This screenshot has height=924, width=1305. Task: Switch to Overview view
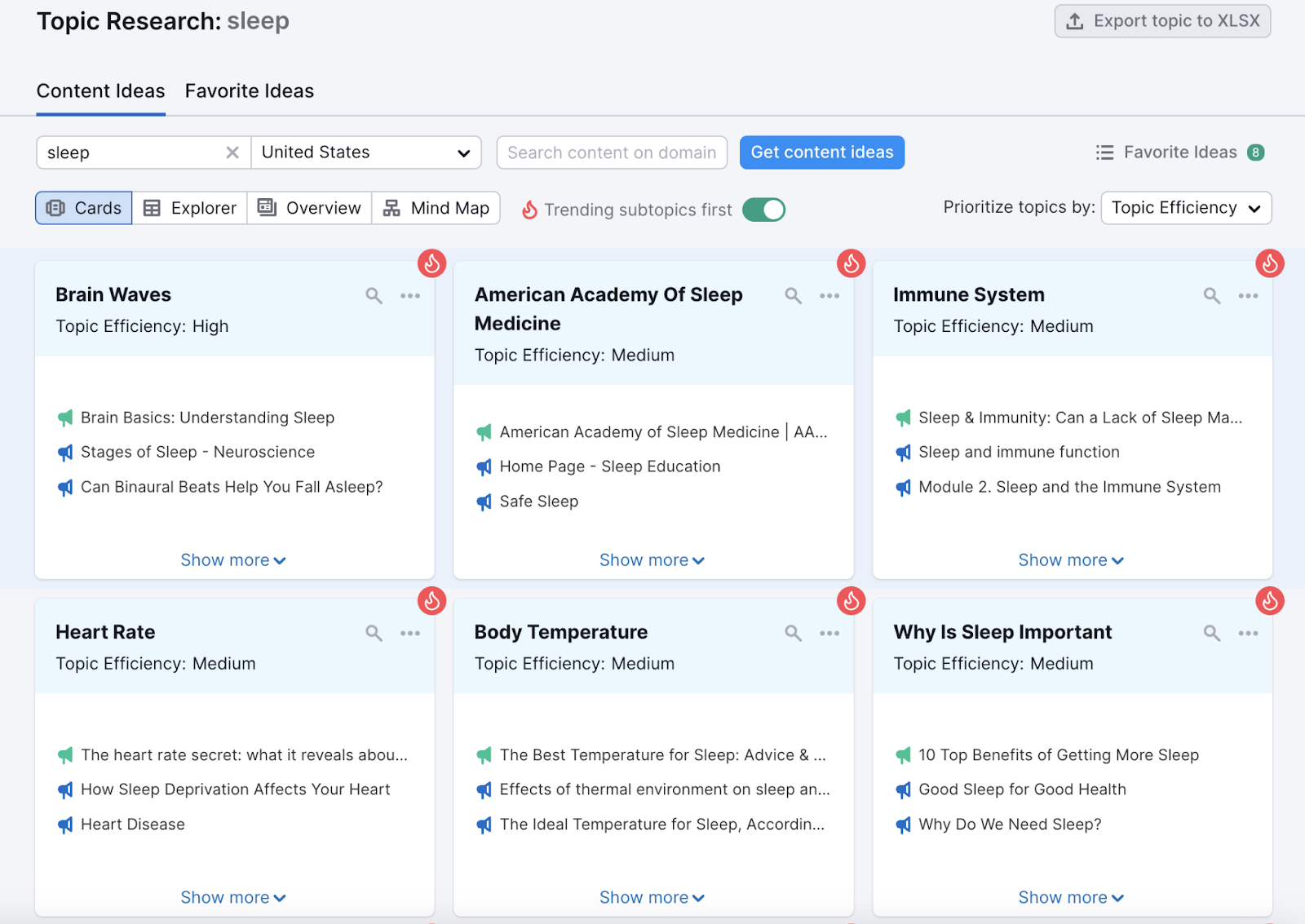(x=308, y=208)
